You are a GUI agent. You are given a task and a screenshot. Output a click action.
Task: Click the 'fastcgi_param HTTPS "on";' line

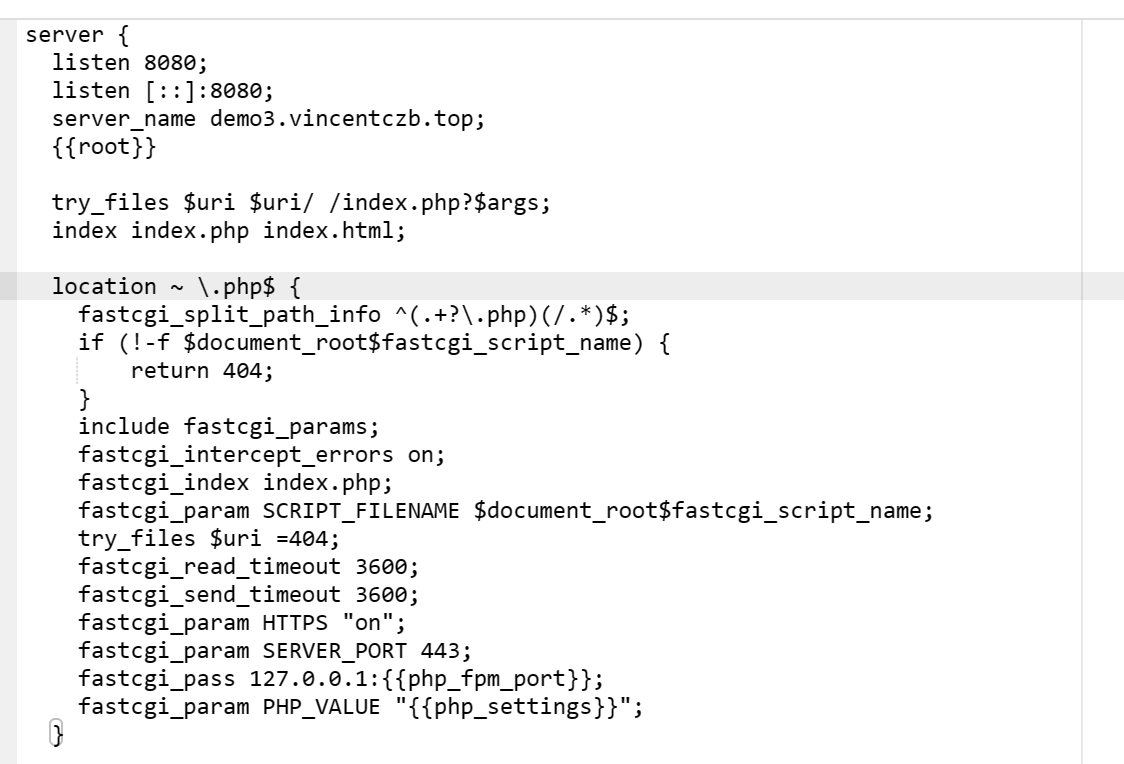pyautogui.click(x=242, y=621)
